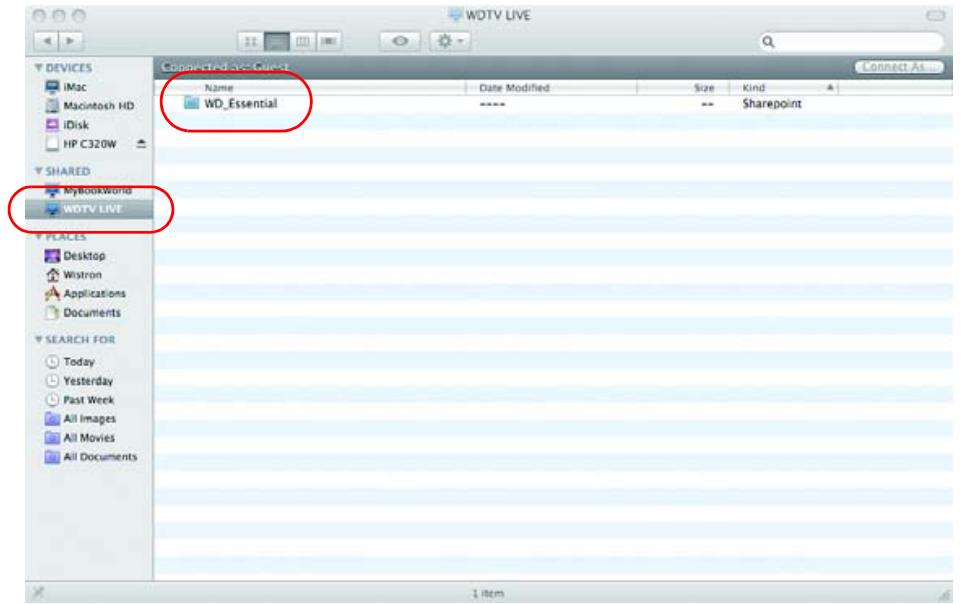This screenshot has height=604, width=962.
Task: Sort by the Date Modified column header
Action: click(514, 88)
